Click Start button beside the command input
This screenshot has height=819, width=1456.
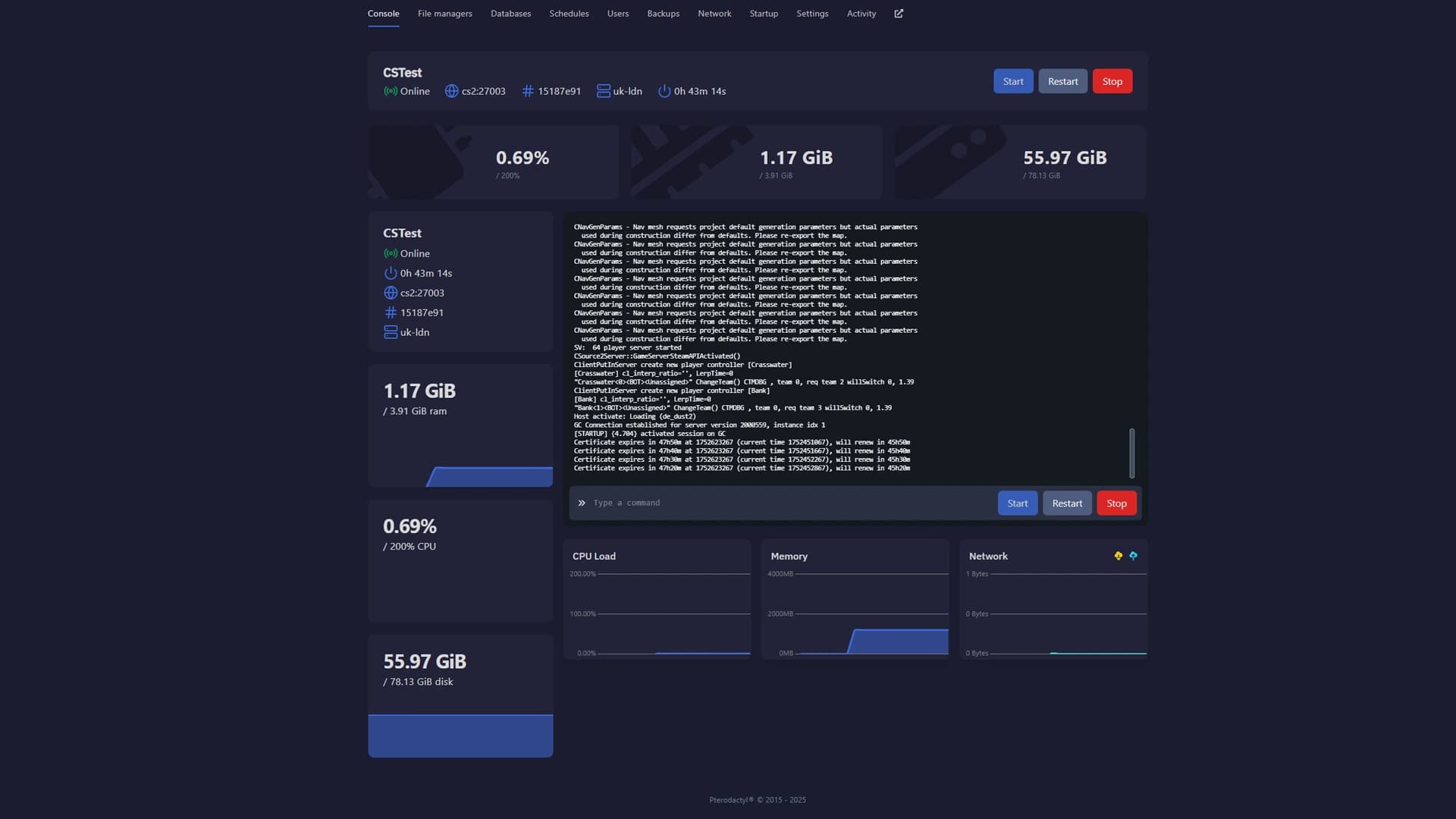pyautogui.click(x=1018, y=503)
